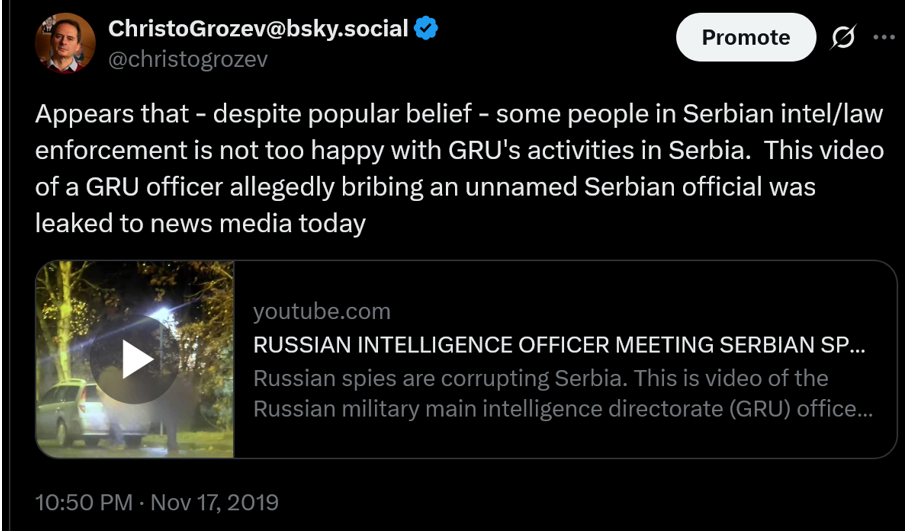Open the RUSSIAN INTELLIGENCE OFFICER MEETING video title

pyautogui.click(x=559, y=346)
